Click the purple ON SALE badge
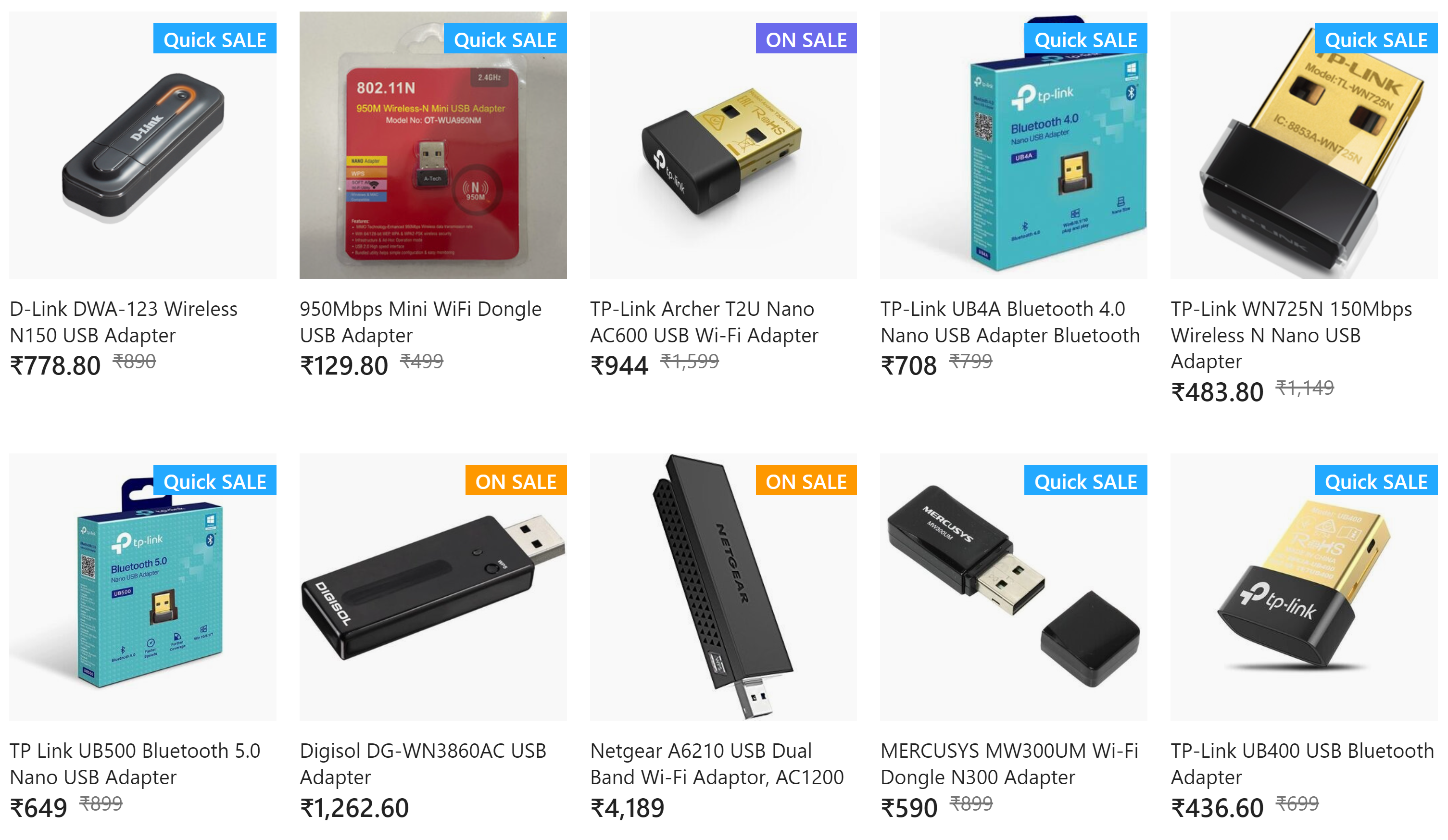The height and width of the screenshot is (840, 1448). (x=806, y=38)
